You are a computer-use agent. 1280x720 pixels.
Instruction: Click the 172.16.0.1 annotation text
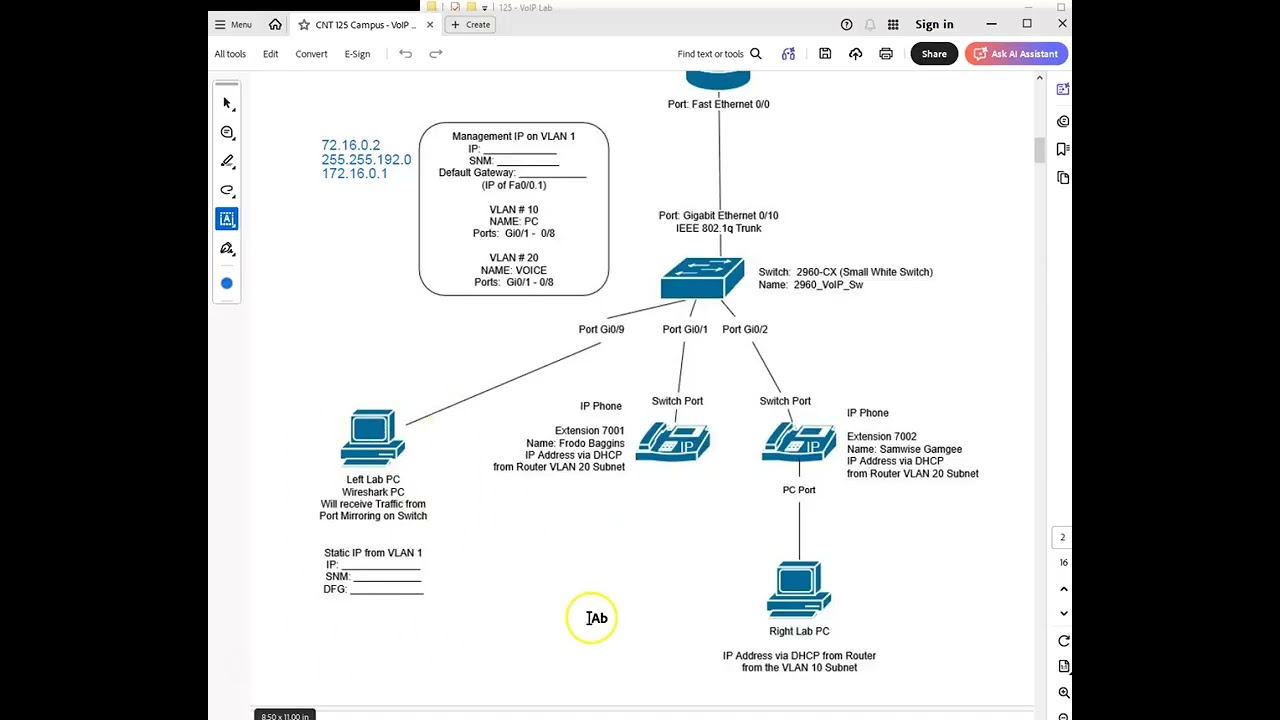354,174
